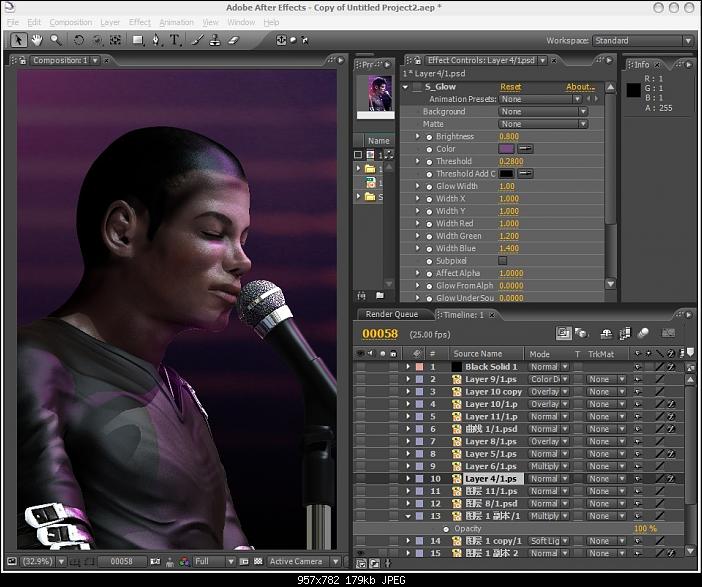Toggle lock switch for layer 6 row
Image resolution: width=702 pixels, height=587 pixels.
[x=394, y=429]
